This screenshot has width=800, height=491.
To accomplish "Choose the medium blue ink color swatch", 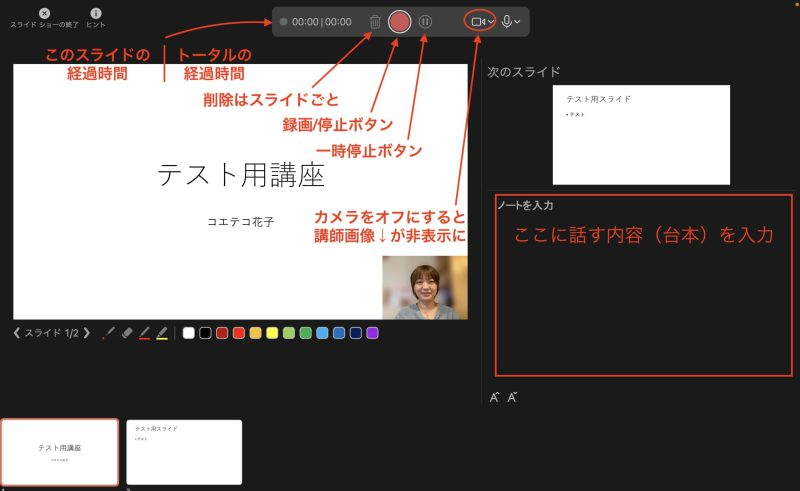I will coord(339,333).
